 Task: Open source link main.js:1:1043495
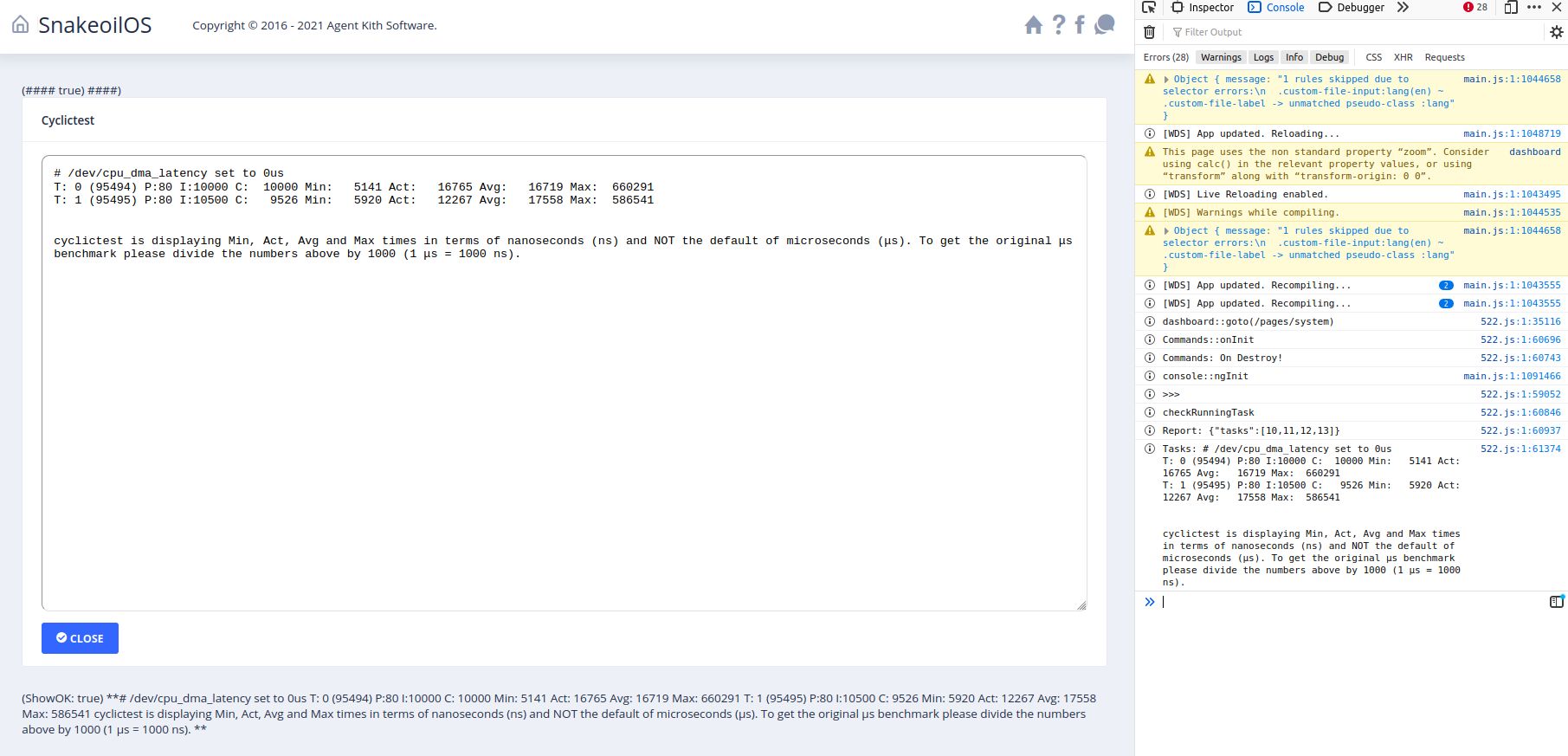tap(1512, 194)
